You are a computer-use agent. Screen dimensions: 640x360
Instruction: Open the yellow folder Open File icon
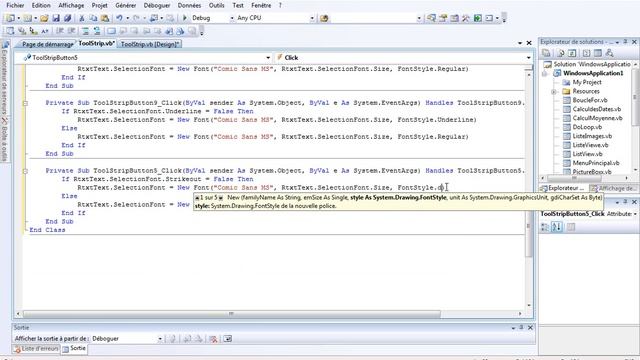pos(44,18)
